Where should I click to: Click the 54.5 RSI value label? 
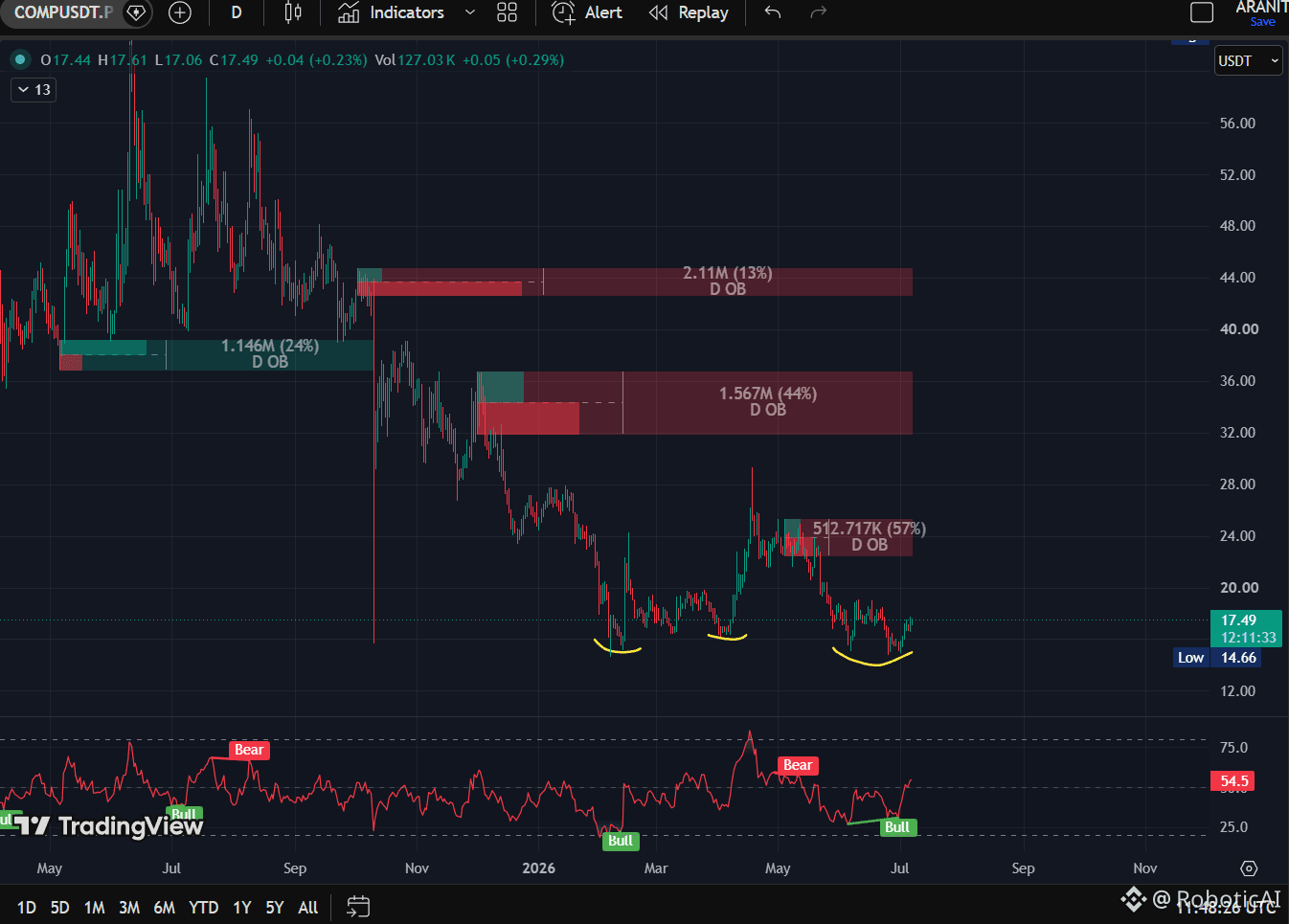[1234, 781]
